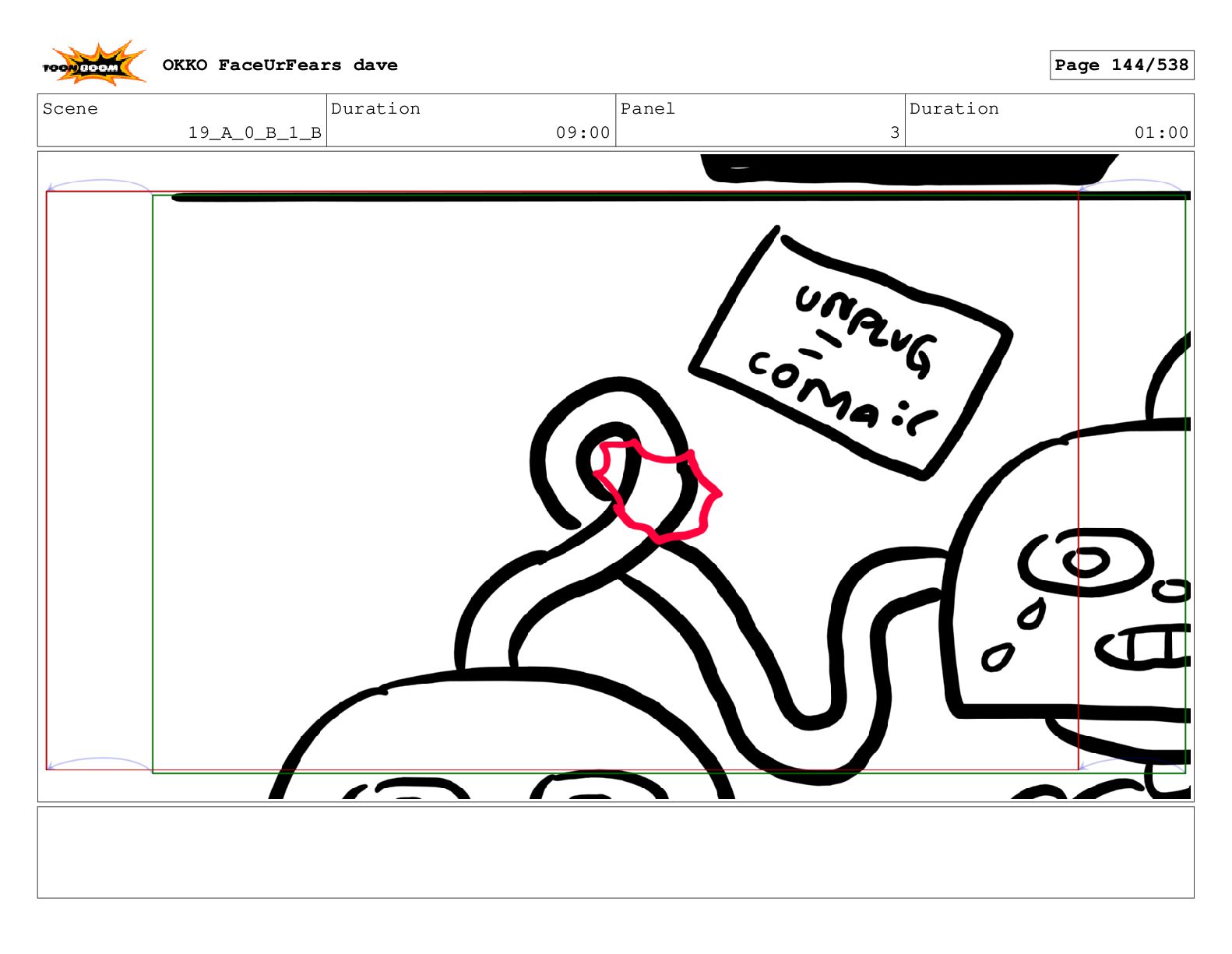Click the Toon Boom logo

click(x=94, y=64)
